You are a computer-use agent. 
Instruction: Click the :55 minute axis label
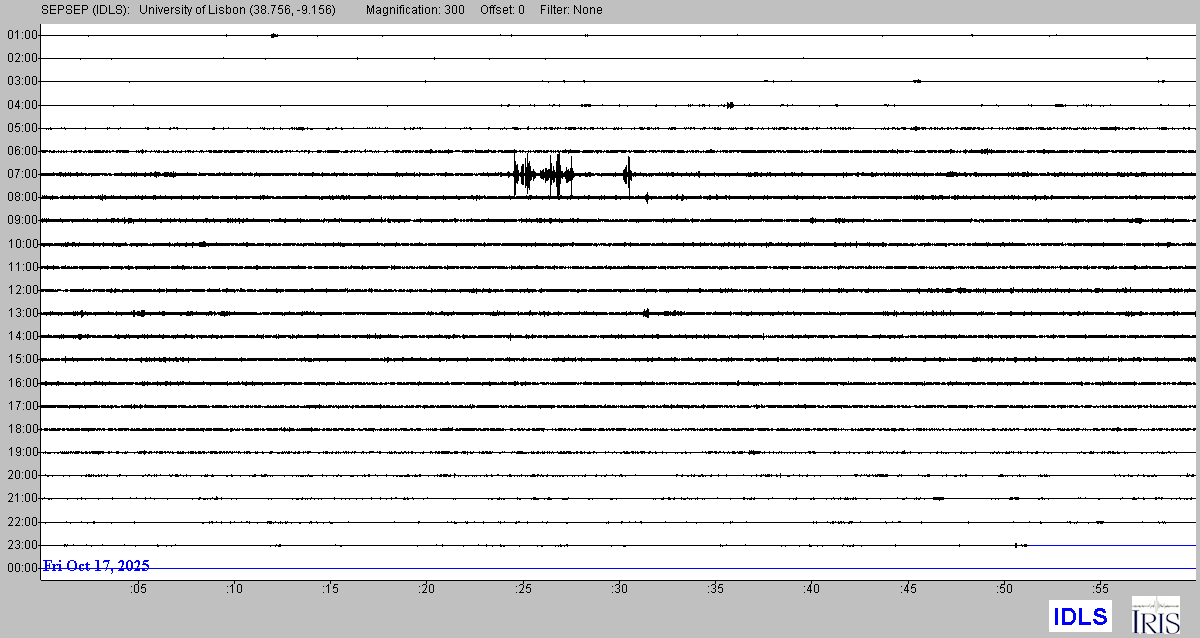pos(1100,589)
